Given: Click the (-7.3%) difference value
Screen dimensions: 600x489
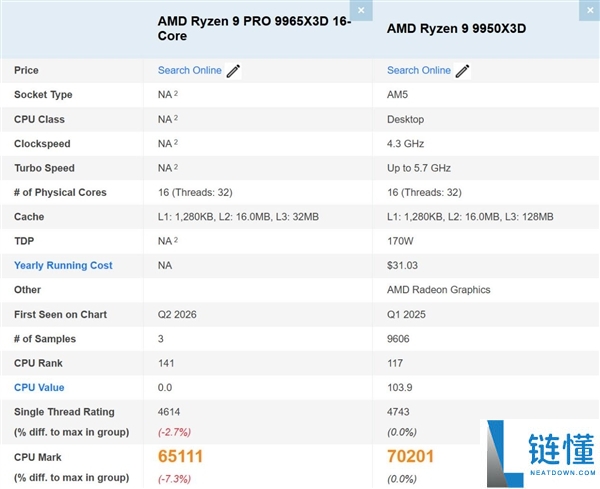Looking at the screenshot, I should 174,479.
